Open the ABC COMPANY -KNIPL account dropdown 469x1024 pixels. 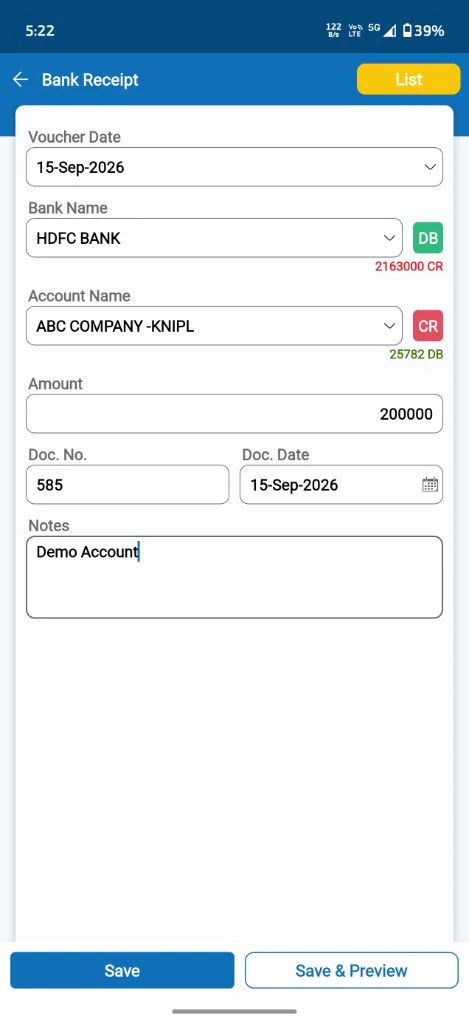(214, 326)
